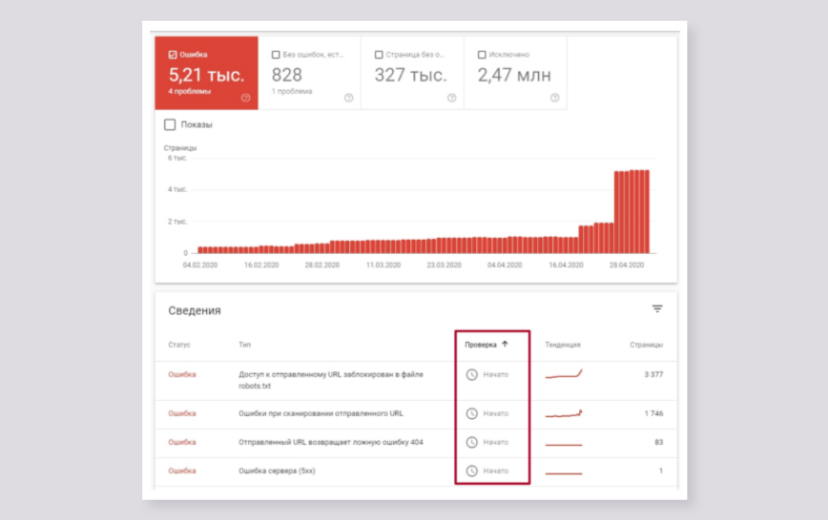Open the Ошибка сервера (5xx) issue

277,470
